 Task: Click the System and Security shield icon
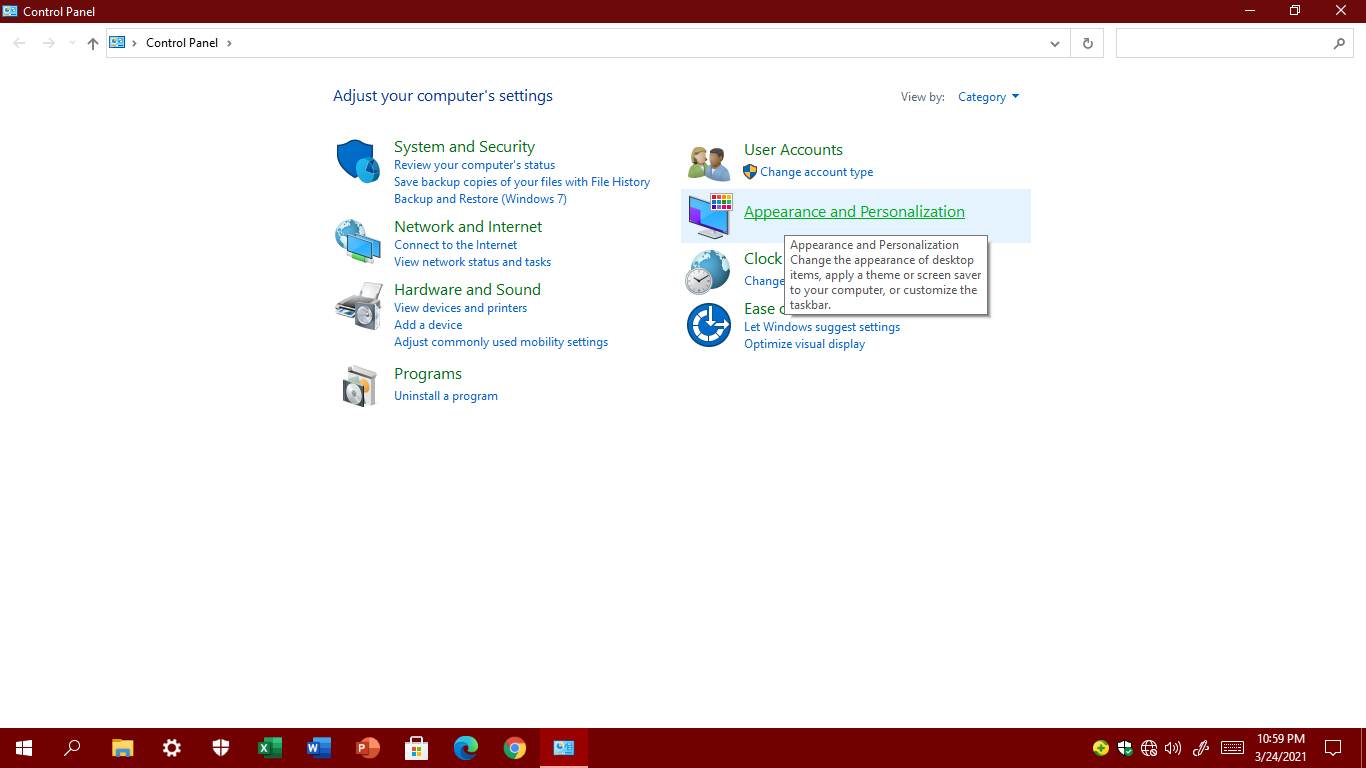tap(357, 161)
